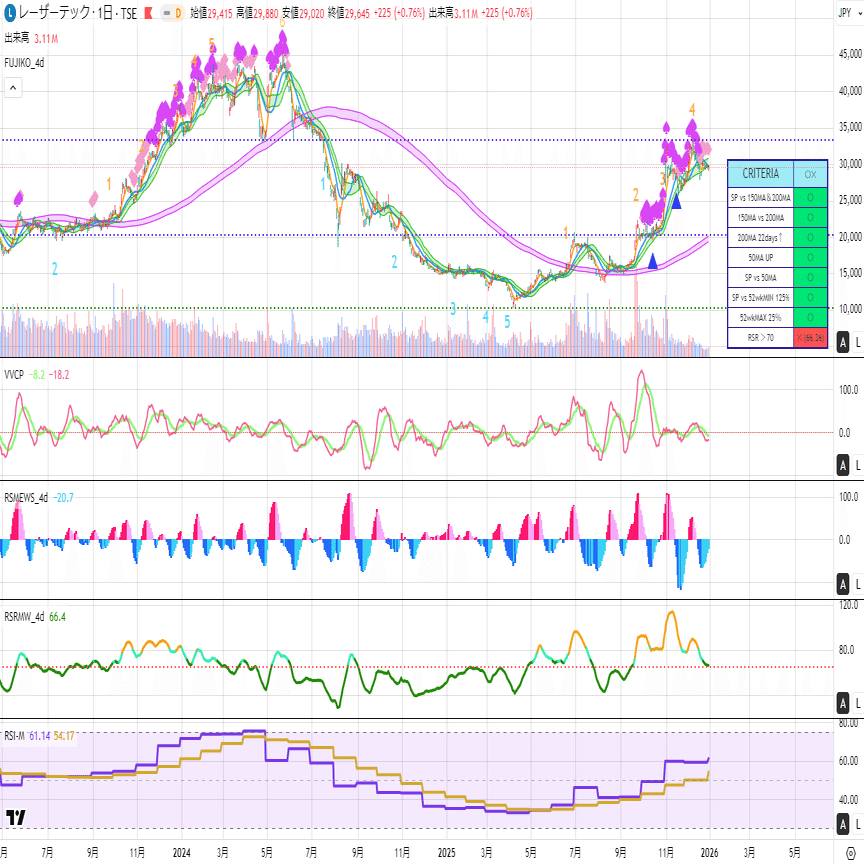Click the 始値 29,415 open value

(x=212, y=13)
